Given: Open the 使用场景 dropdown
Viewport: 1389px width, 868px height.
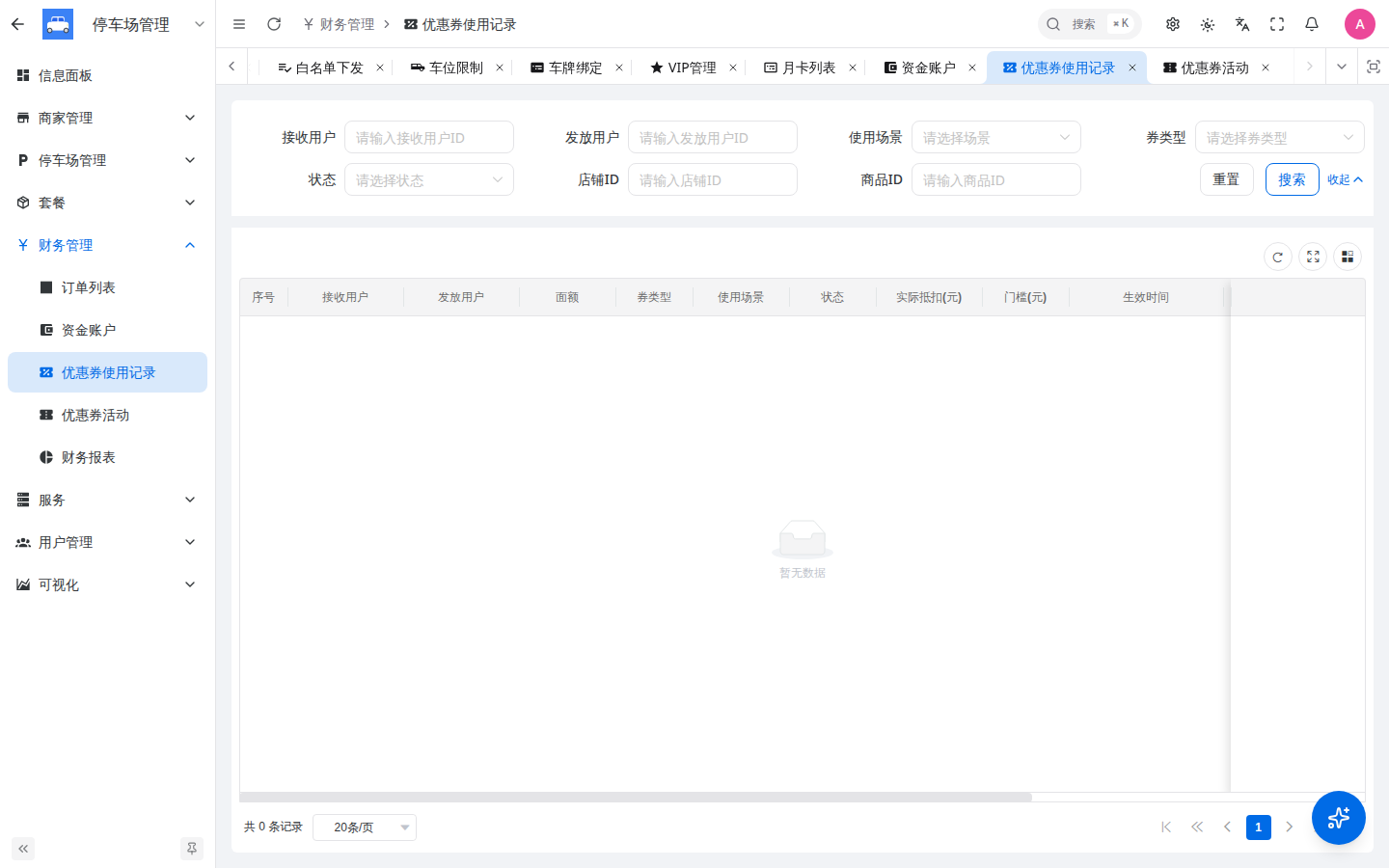Looking at the screenshot, I should click(x=996, y=137).
